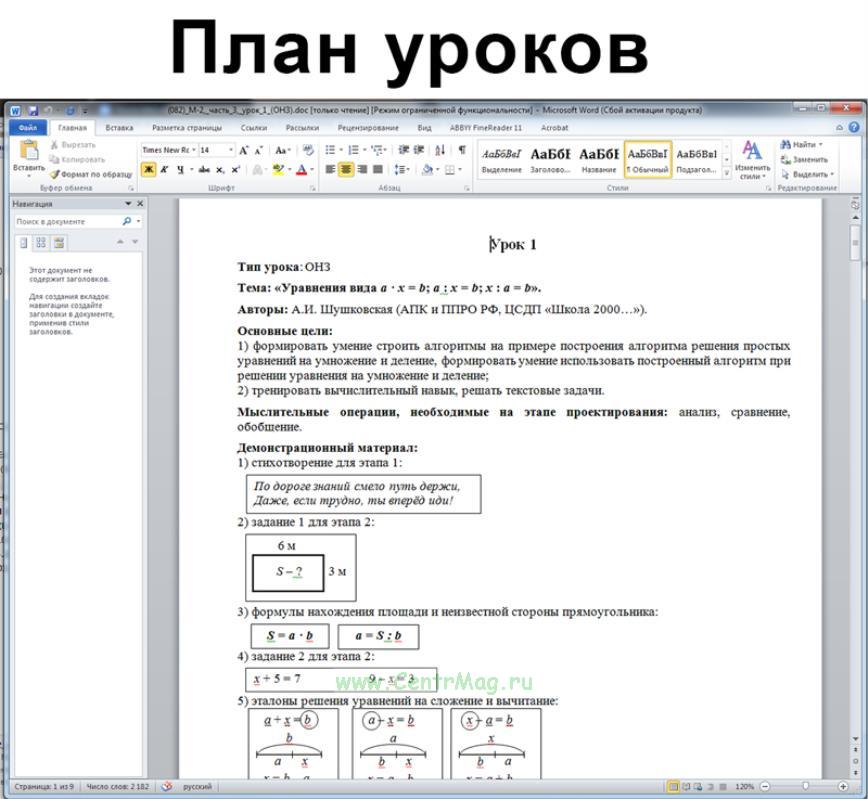Click the Print Layout view button in status bar

coord(674,786)
